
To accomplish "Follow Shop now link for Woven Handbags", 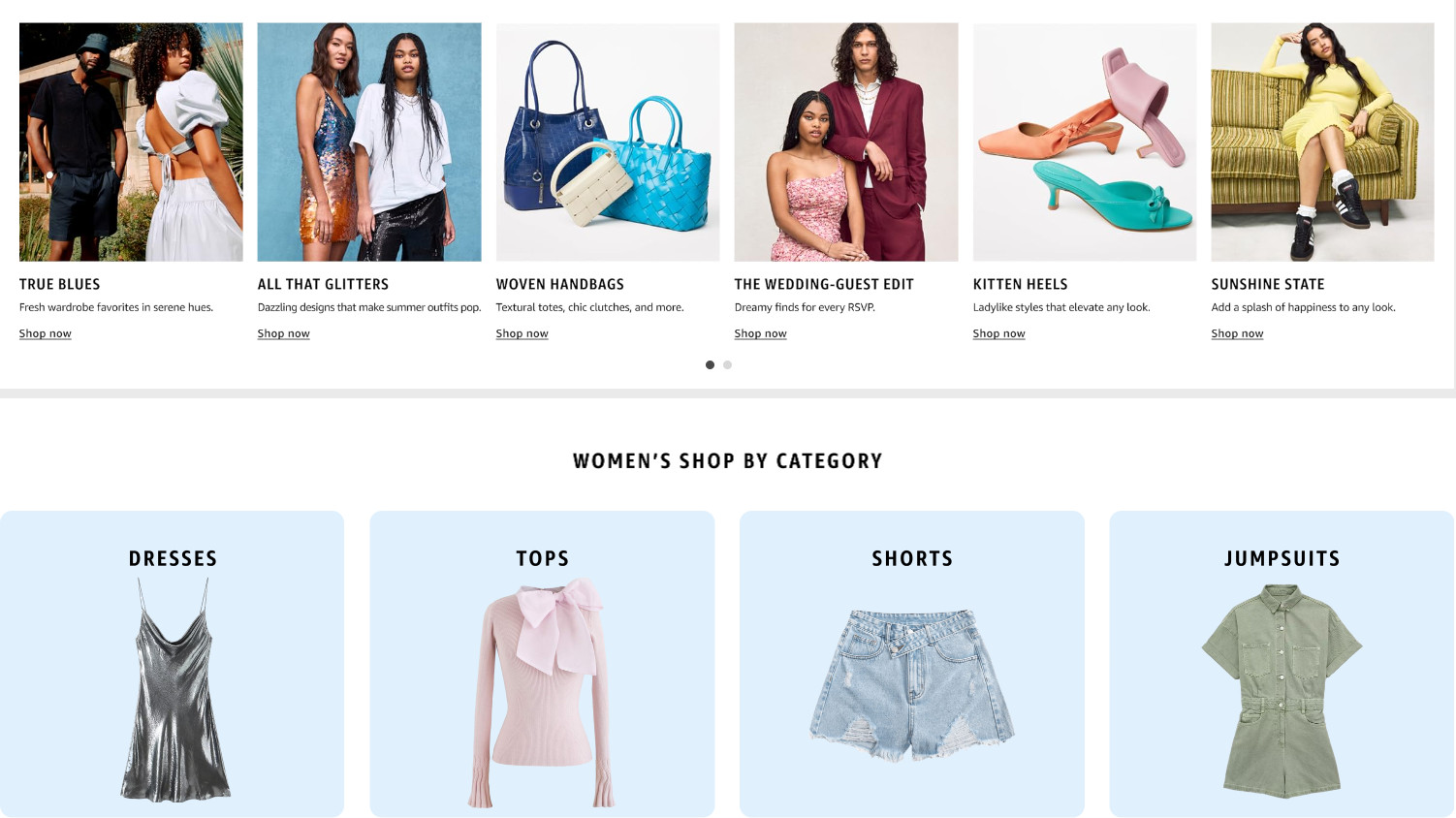I will pyautogui.click(x=522, y=333).
